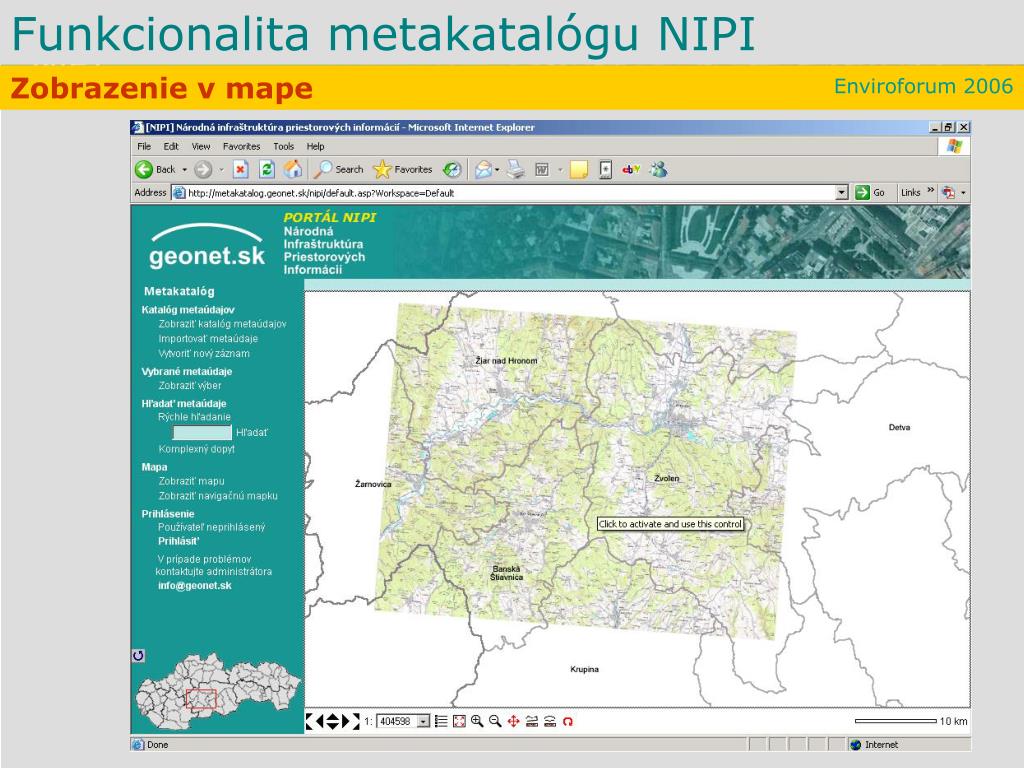Open the Favorites menu
This screenshot has width=1024, height=768.
(x=242, y=146)
